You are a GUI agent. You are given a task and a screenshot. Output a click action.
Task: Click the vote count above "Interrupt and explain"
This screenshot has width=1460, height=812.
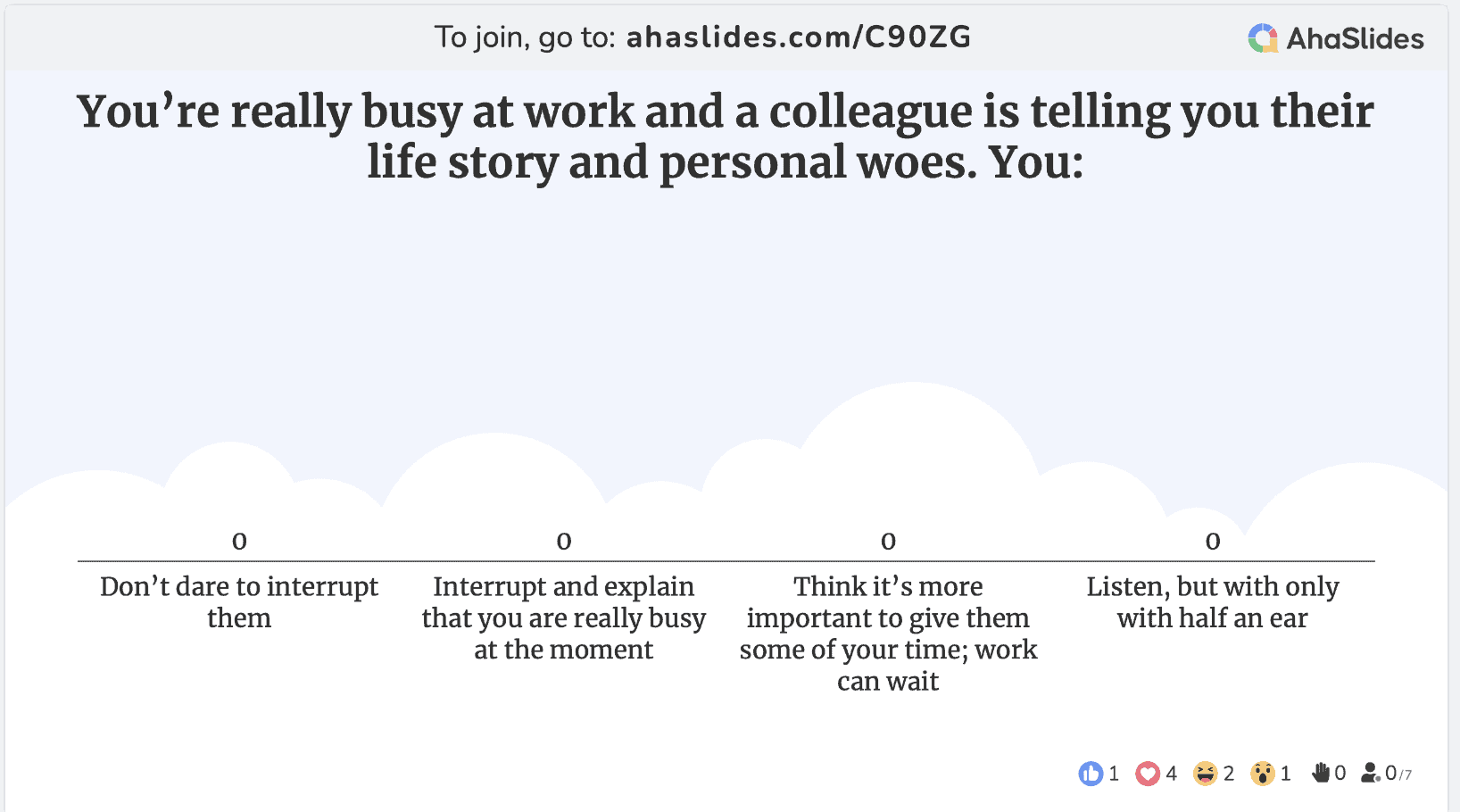(x=564, y=541)
